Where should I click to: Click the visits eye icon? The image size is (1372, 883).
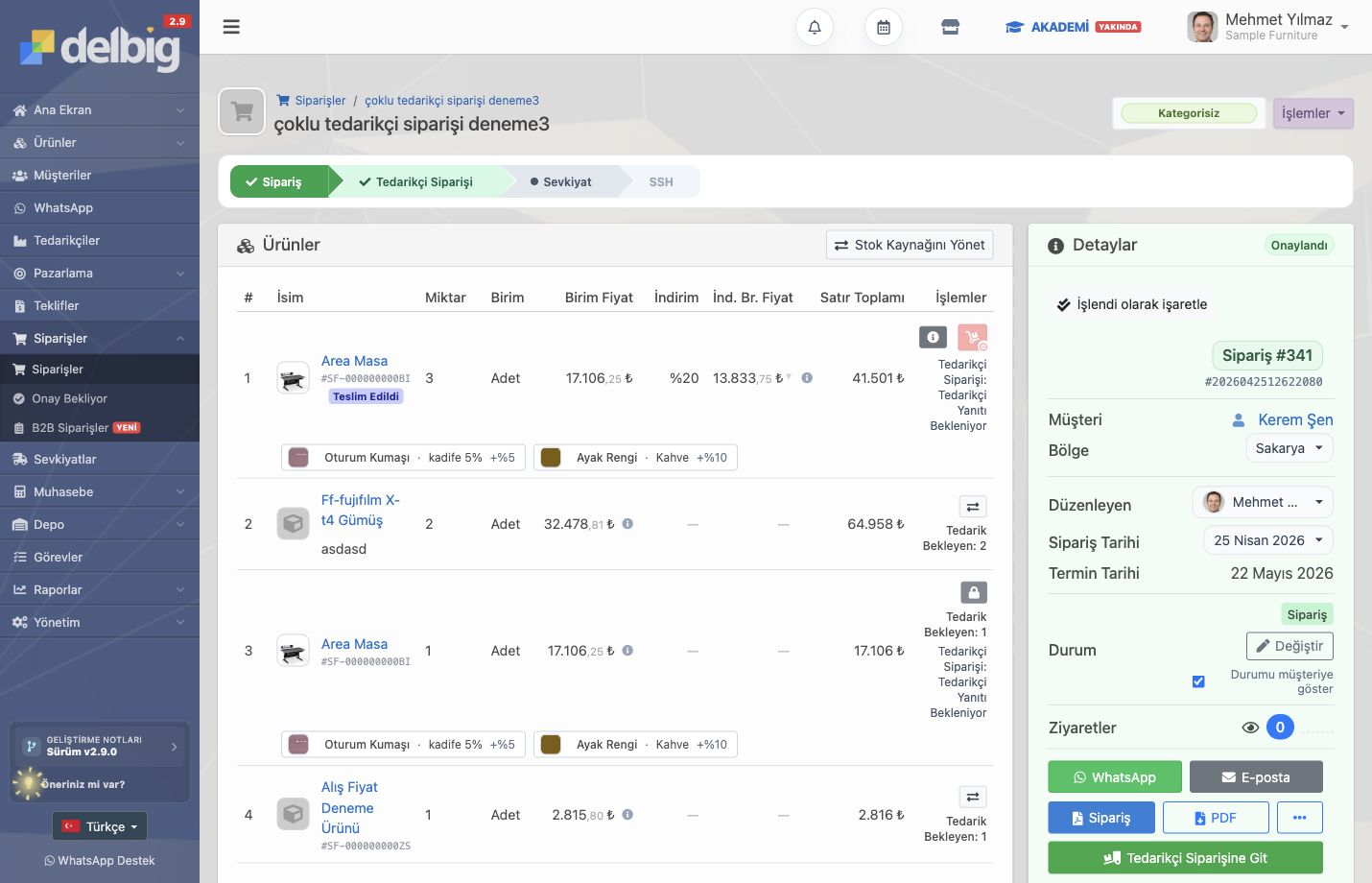pyautogui.click(x=1250, y=728)
